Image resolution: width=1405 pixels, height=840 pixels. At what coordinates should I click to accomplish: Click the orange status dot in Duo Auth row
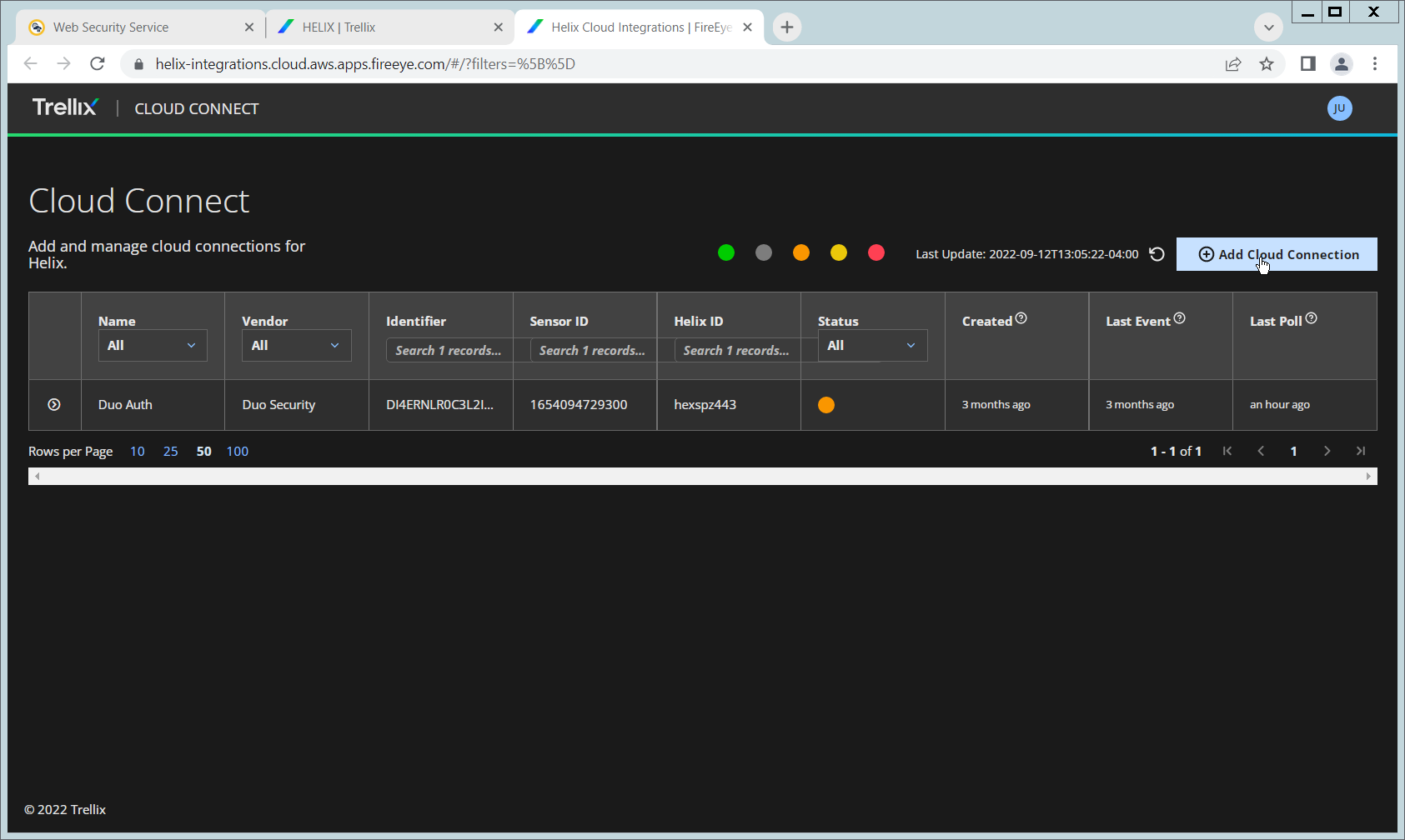coord(826,405)
